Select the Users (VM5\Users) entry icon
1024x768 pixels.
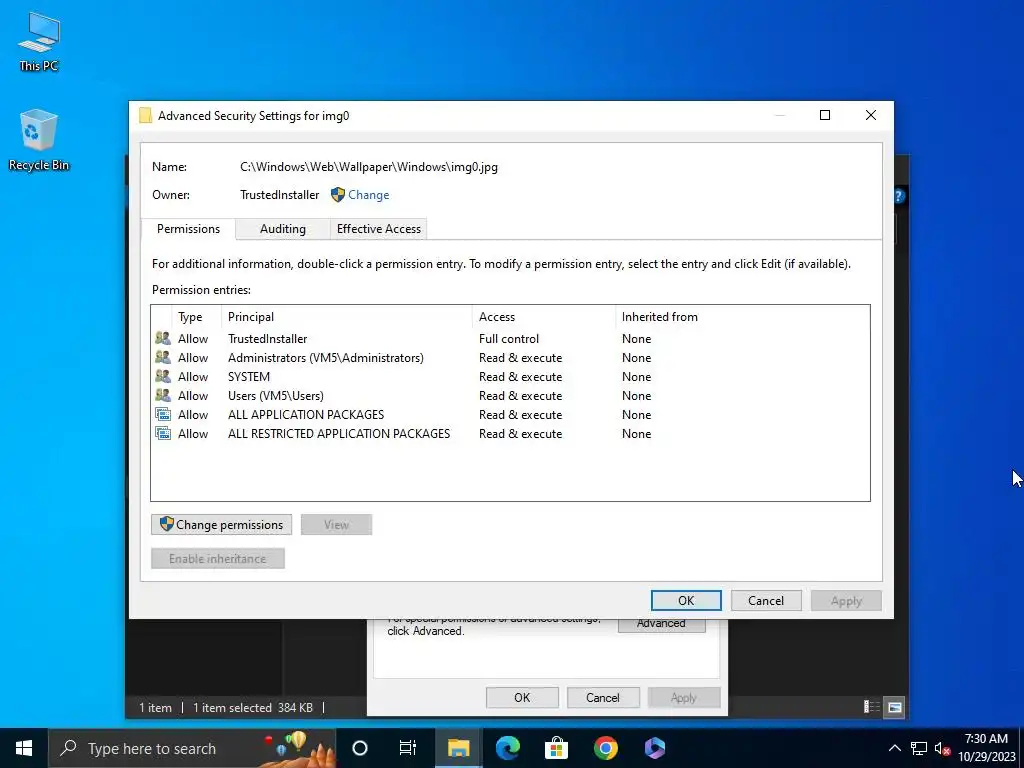[163, 395]
